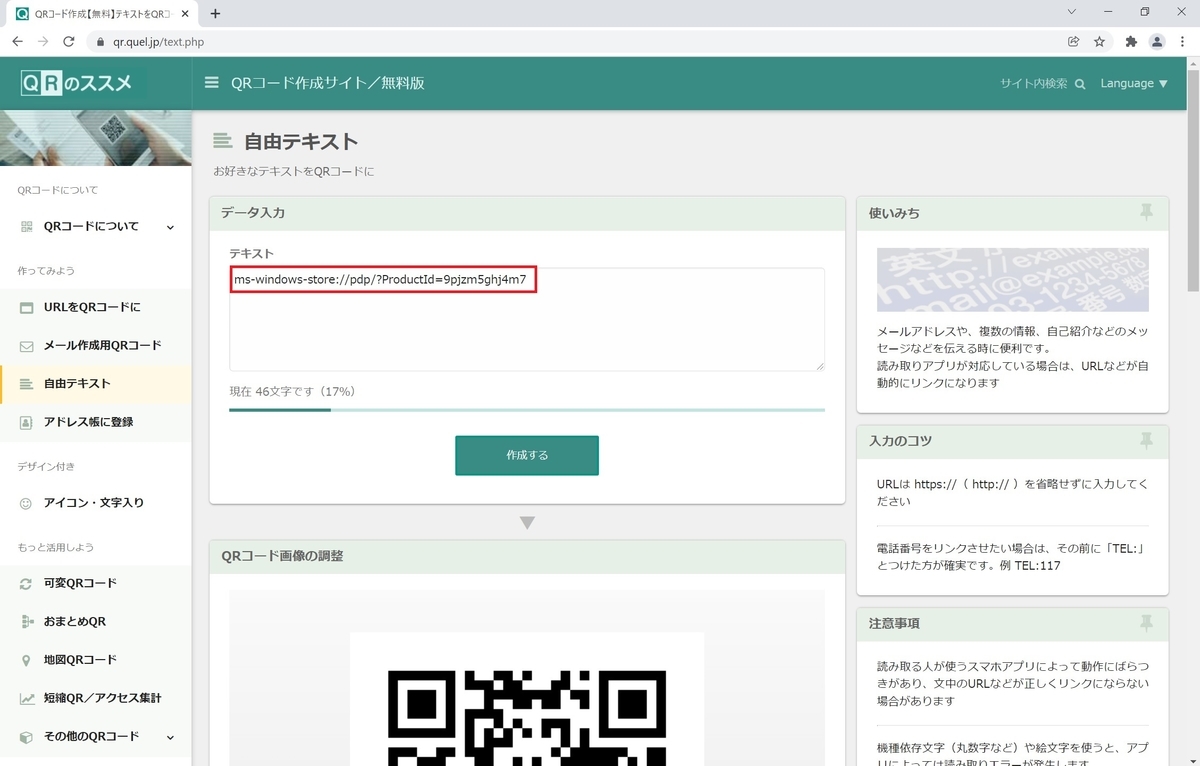Expand その他のQRコード sidebar section
1200x766 pixels.
pos(96,737)
